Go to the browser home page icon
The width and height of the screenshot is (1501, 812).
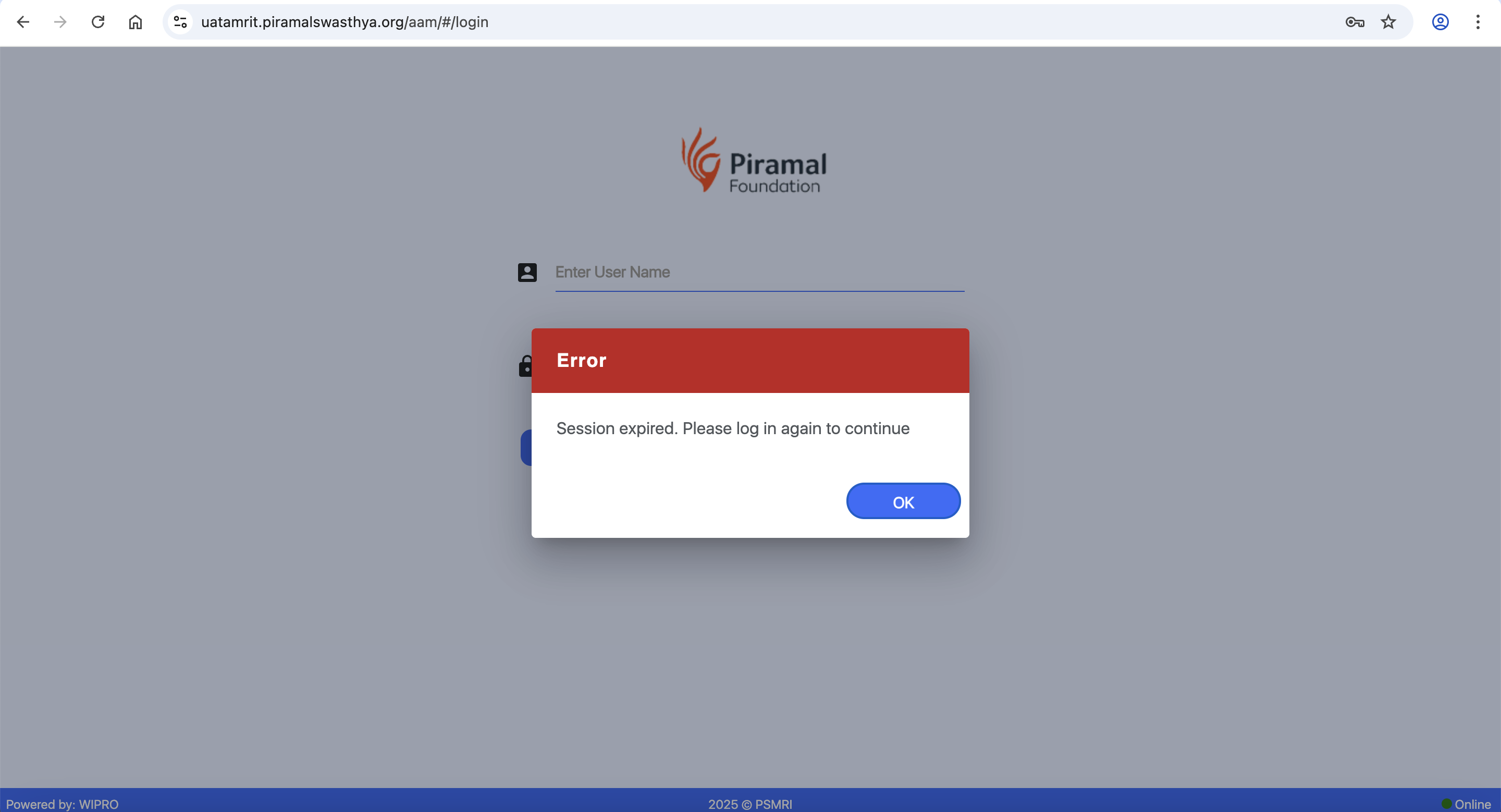pyautogui.click(x=135, y=22)
